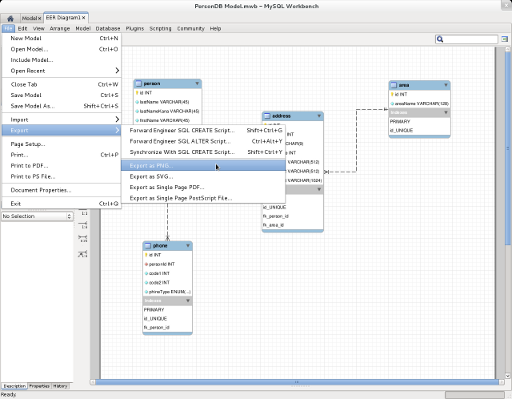Collapse the address table with its arrow
512x399 pixels.
pos(319,116)
